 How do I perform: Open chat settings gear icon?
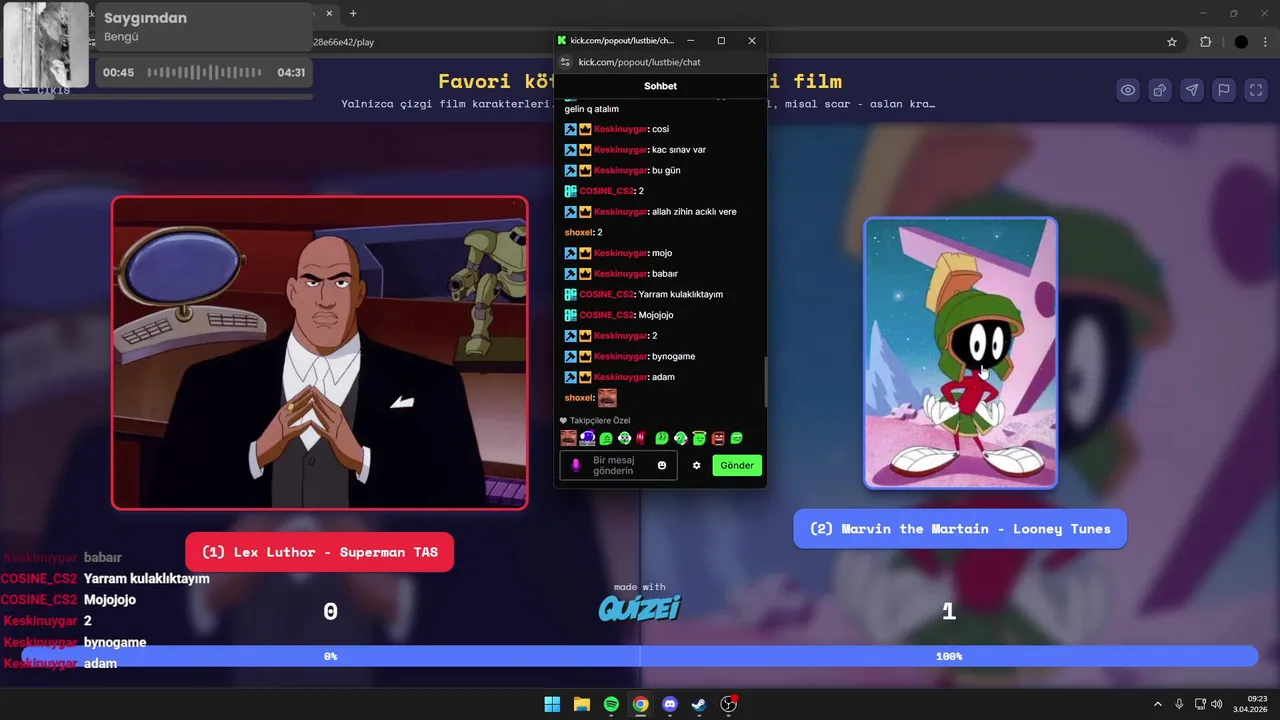click(697, 465)
